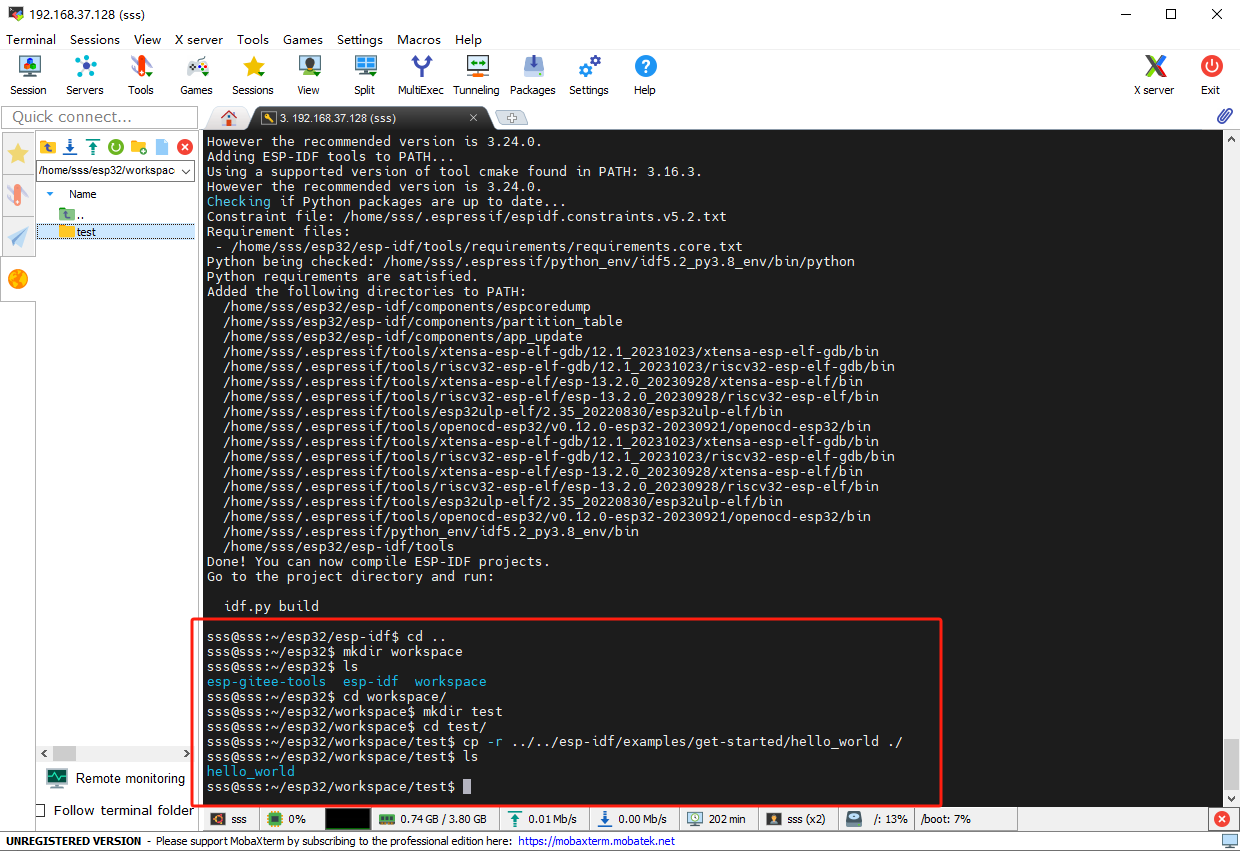Open the Sessions star toolbar button
The image size is (1240, 851).
[253, 76]
